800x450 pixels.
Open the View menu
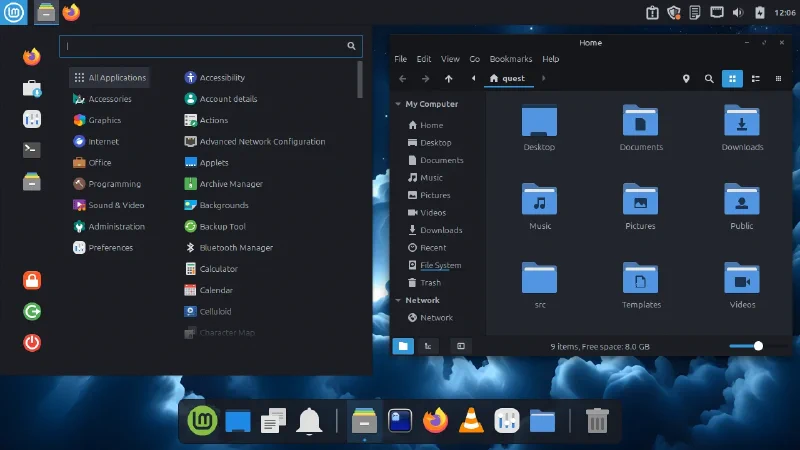(450, 59)
